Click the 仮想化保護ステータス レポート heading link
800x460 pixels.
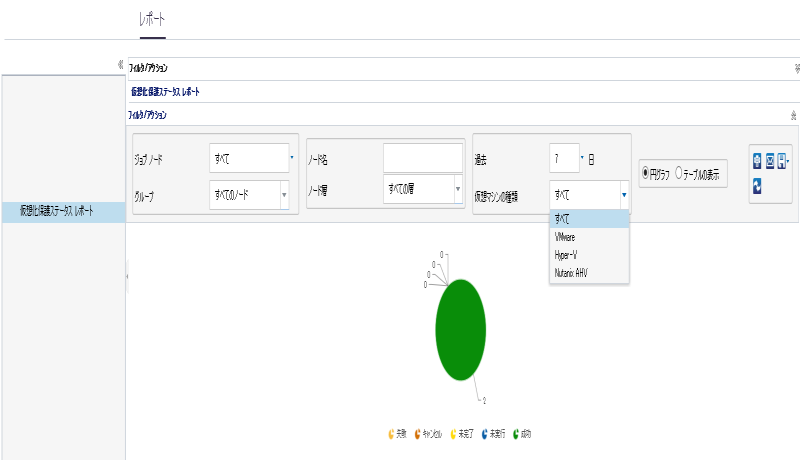[x=165, y=92]
